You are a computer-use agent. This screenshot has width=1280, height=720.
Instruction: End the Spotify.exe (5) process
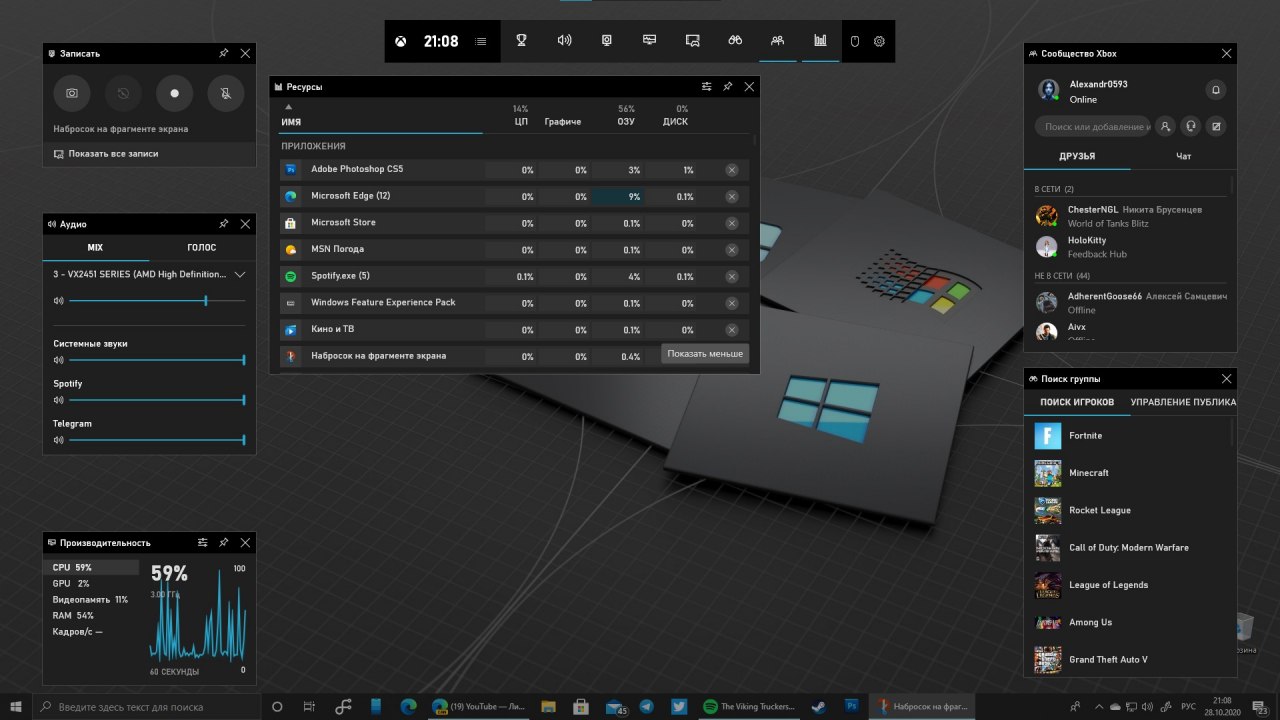[732, 276]
